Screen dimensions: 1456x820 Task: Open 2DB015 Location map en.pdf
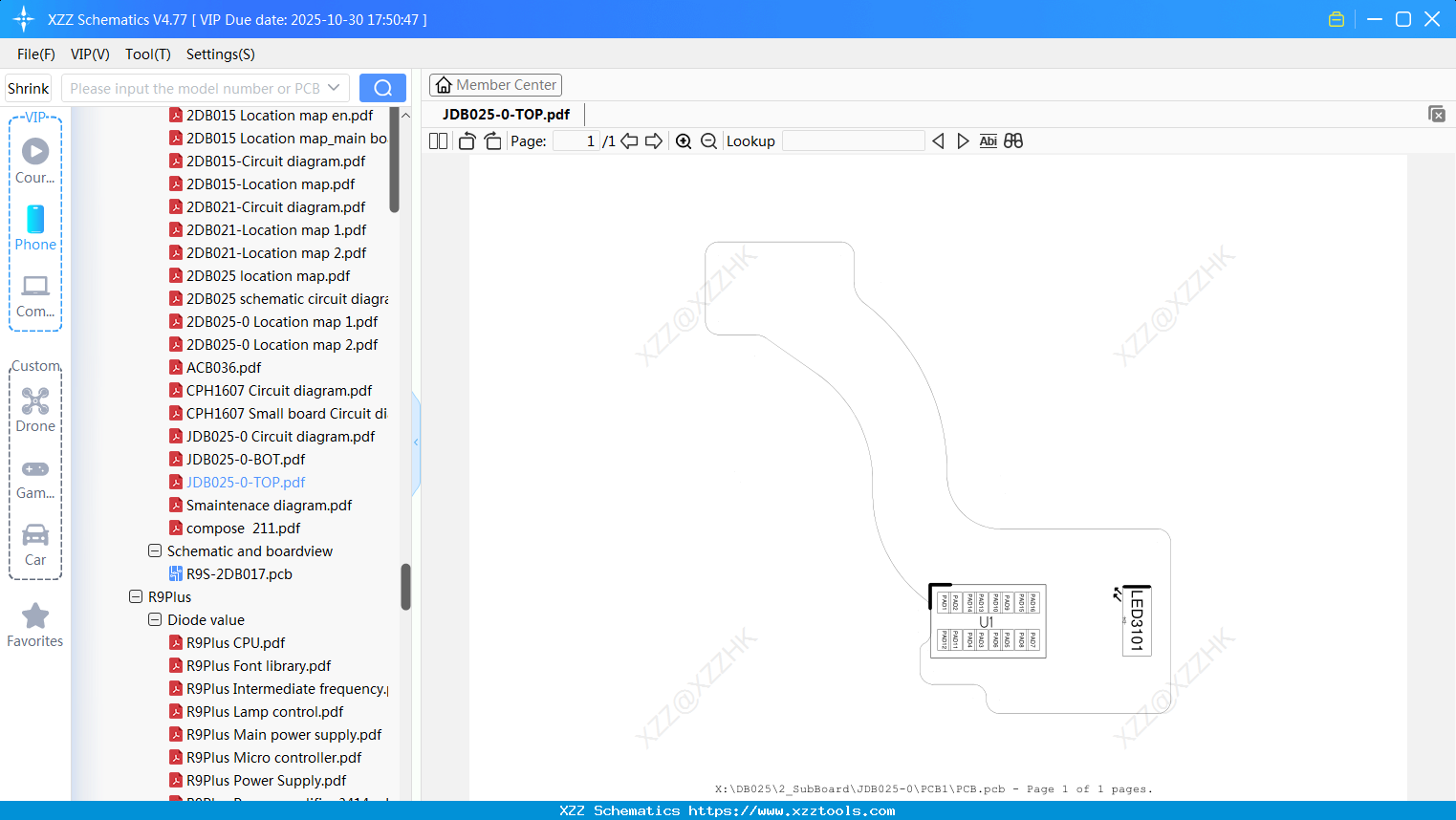click(279, 116)
